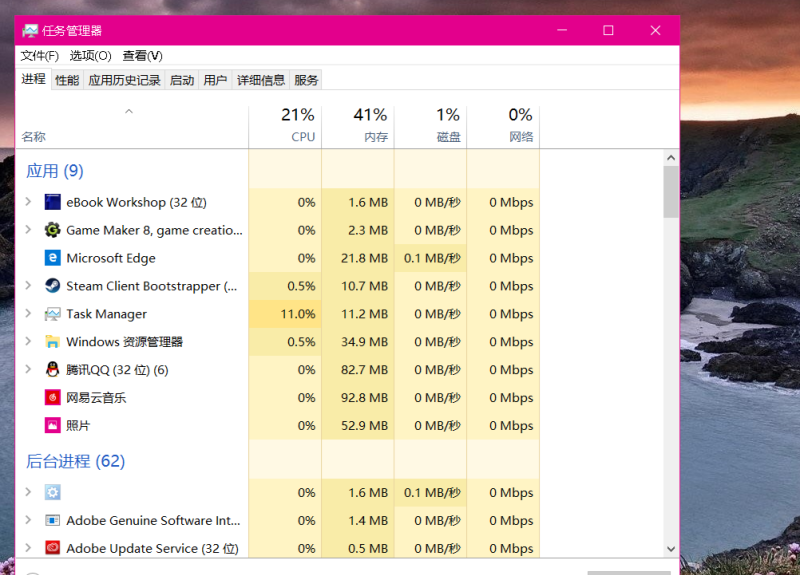The height and width of the screenshot is (575, 800).
Task: Click the 任务管理器 title bar icon
Action: point(30,31)
